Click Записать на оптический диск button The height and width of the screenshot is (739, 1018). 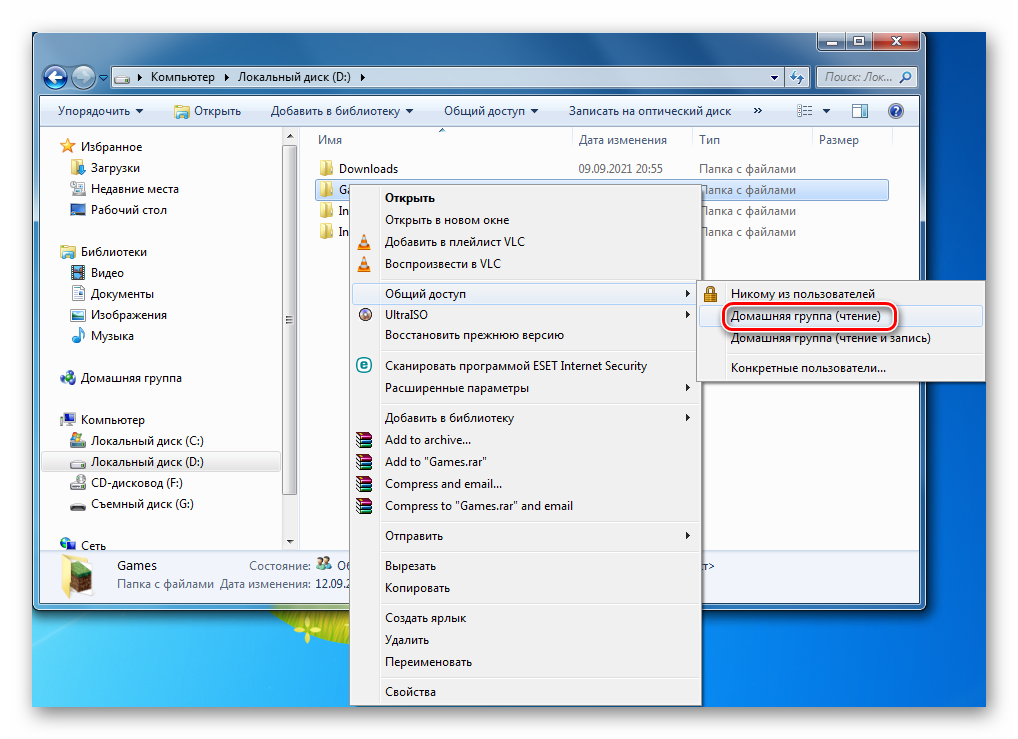(649, 111)
